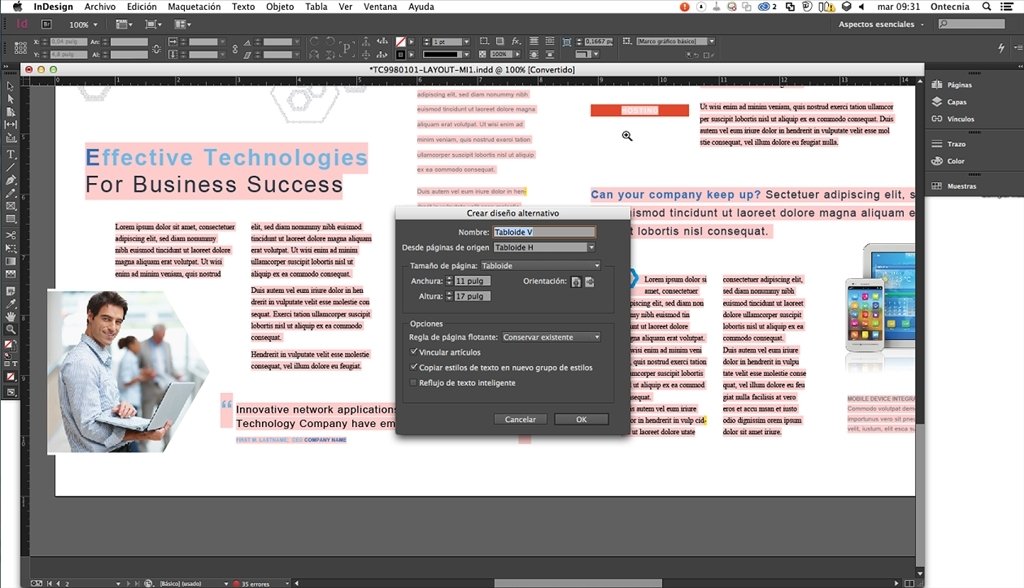Screen dimensions: 1024x588
Task: Open the zoom level 100% dropdown
Action: pos(83,24)
